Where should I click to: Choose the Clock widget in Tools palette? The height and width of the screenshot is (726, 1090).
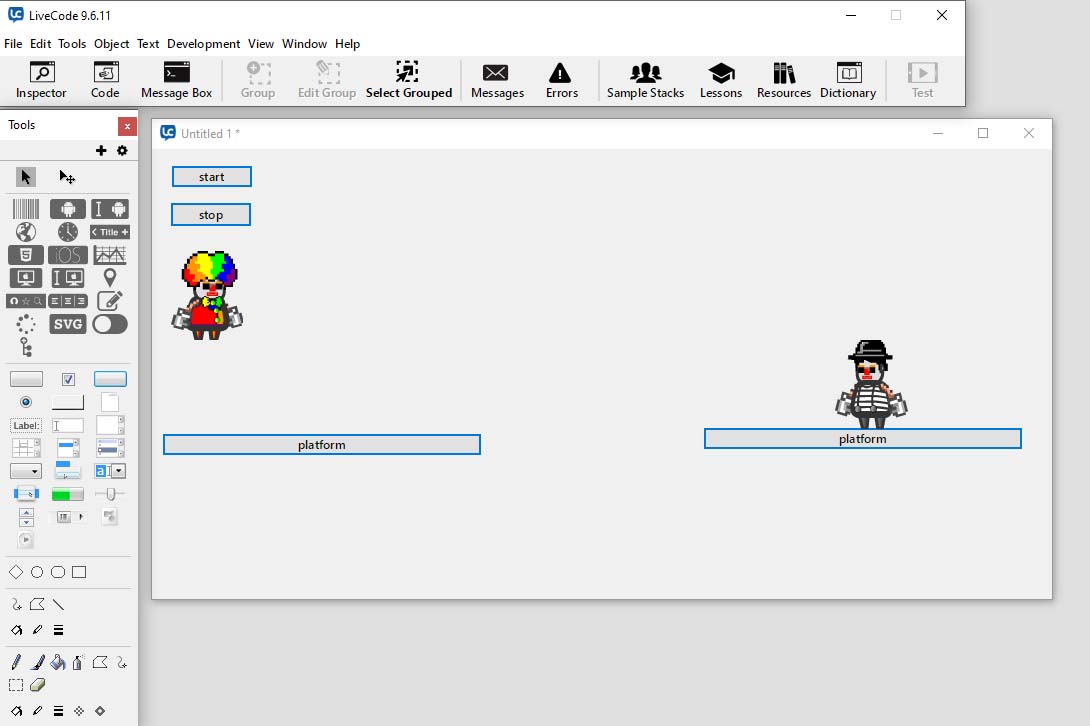point(68,232)
